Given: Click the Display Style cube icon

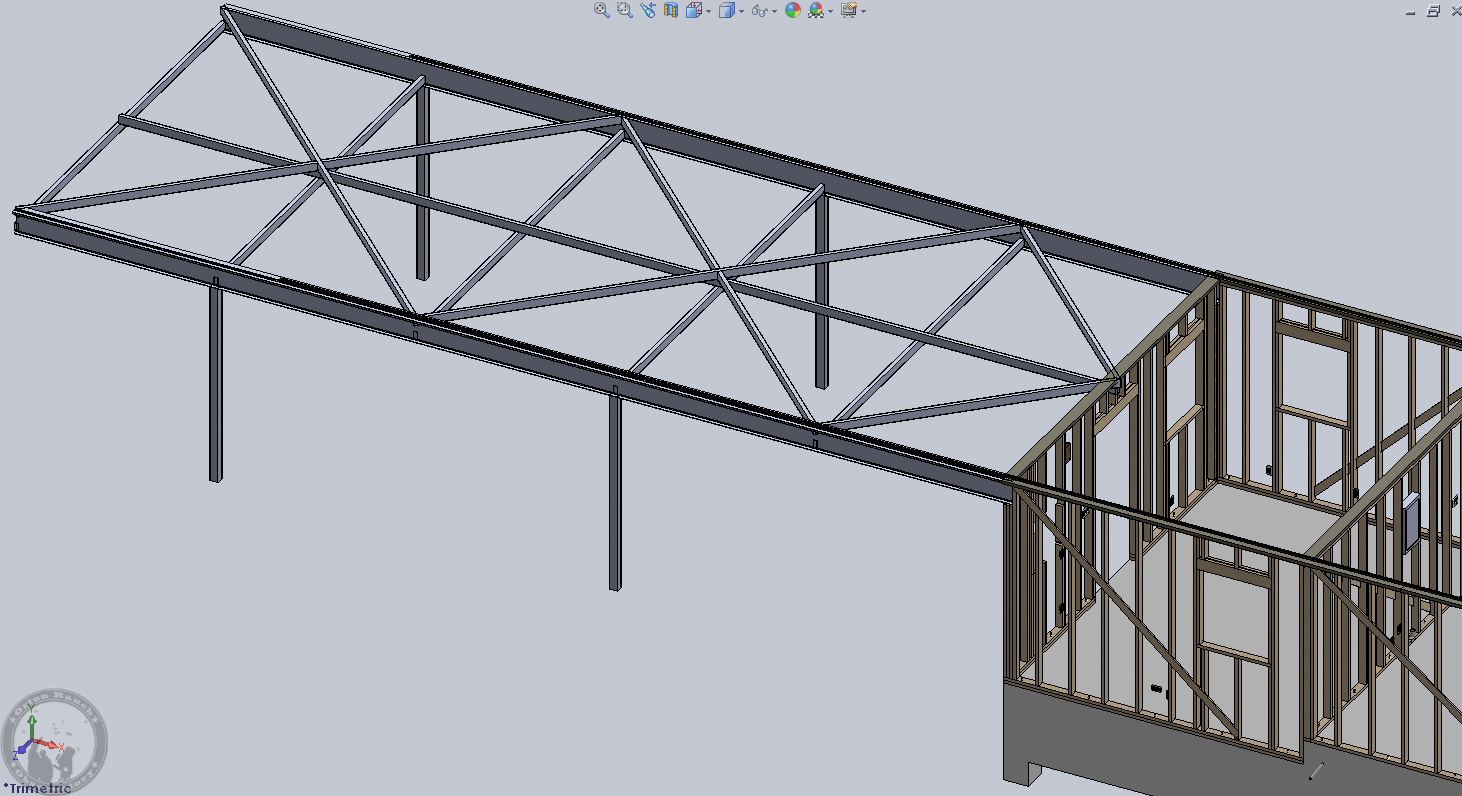Looking at the screenshot, I should [727, 10].
